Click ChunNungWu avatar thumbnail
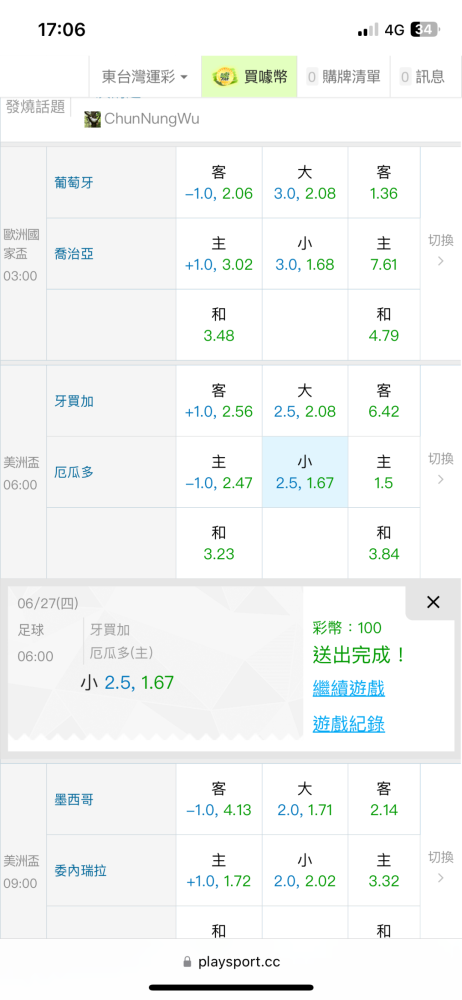 [93, 119]
